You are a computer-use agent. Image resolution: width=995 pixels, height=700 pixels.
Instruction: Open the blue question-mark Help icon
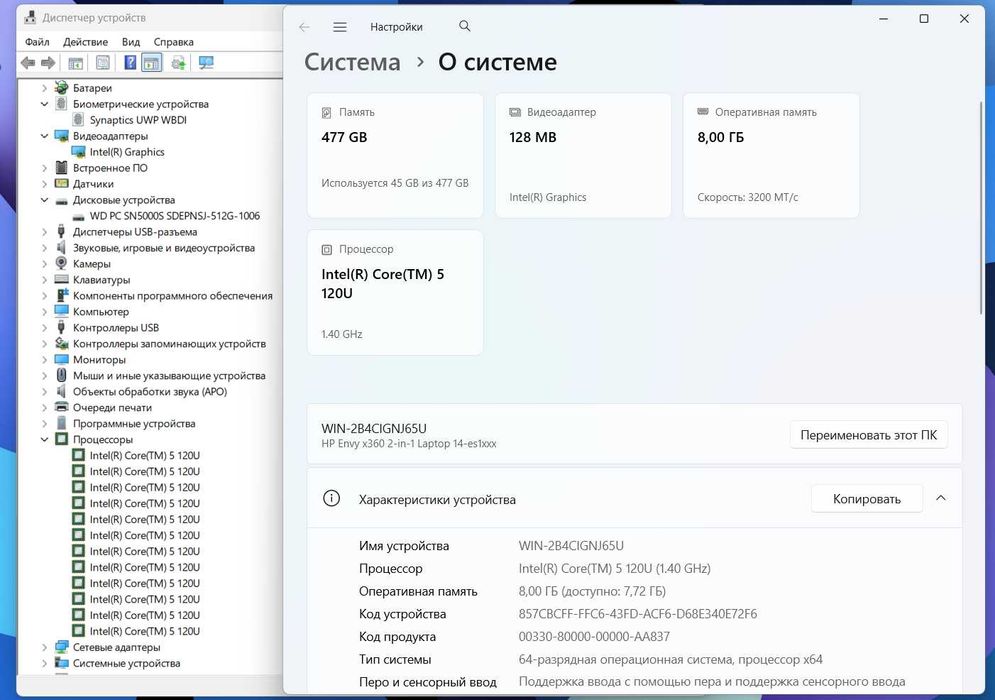(x=130, y=62)
